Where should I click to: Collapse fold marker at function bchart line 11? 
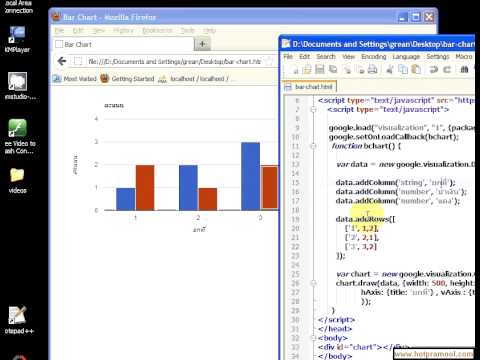[313, 146]
